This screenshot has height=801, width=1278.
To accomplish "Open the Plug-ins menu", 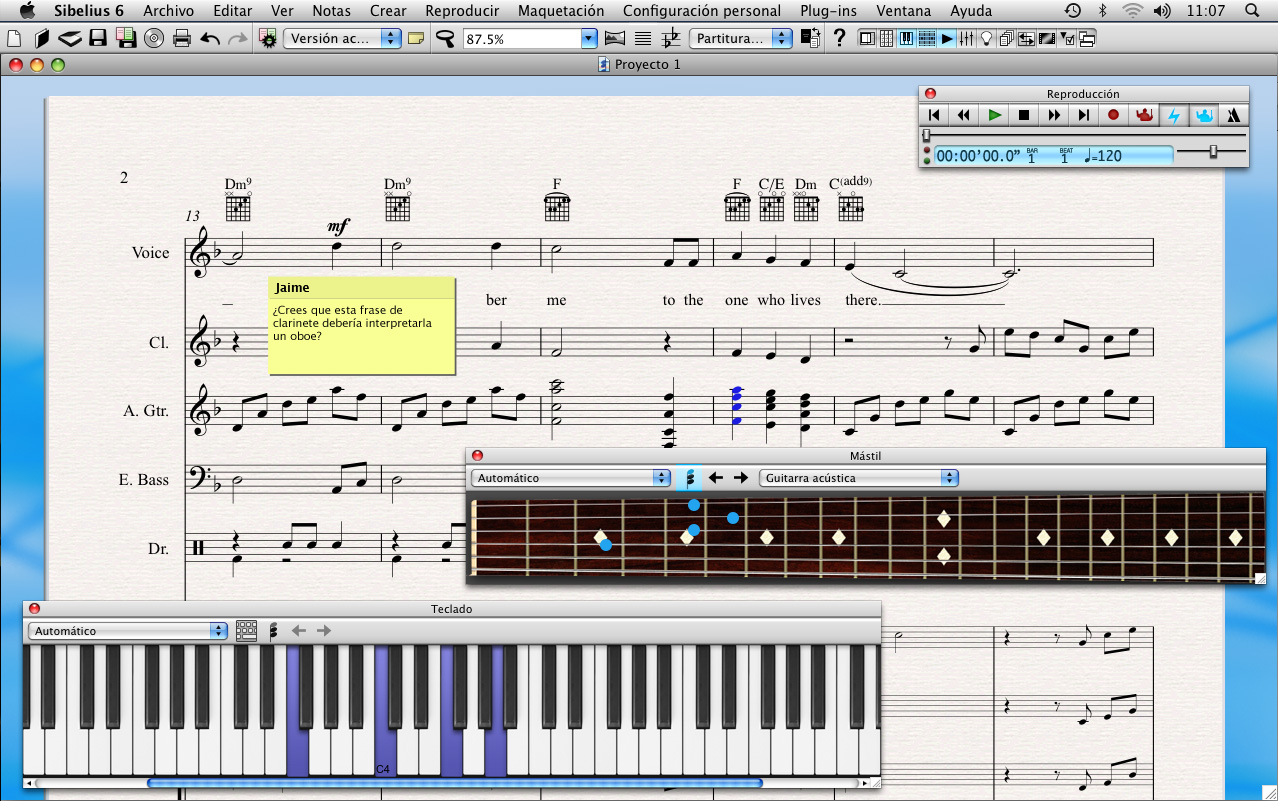I will pos(828,11).
